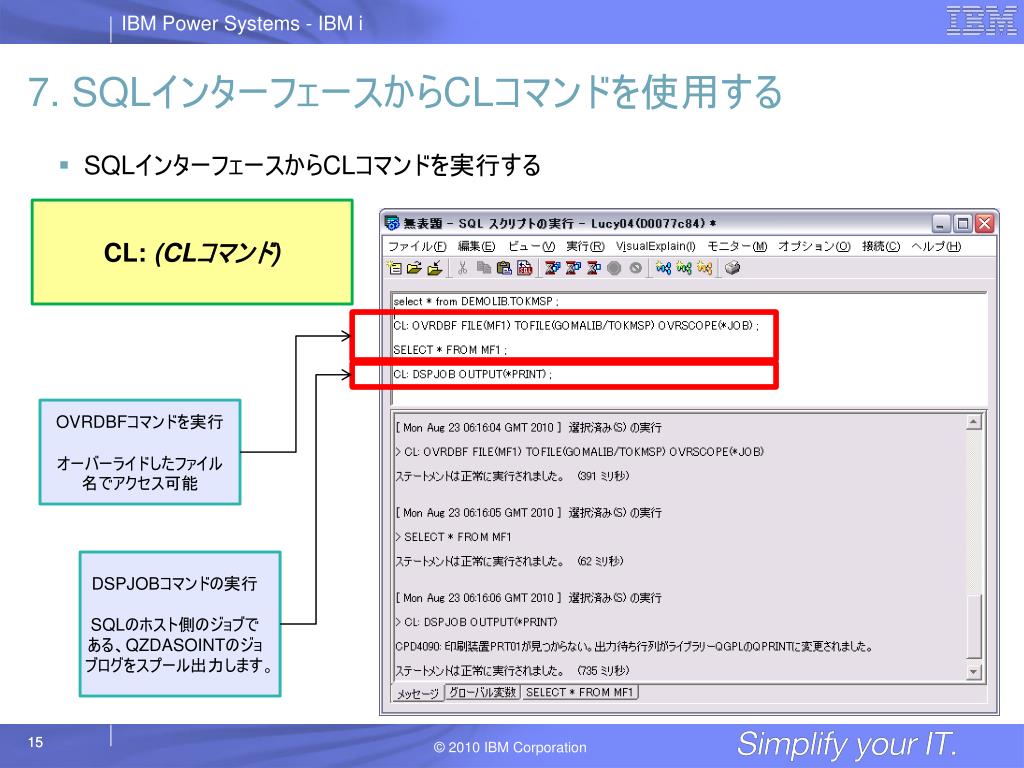Viewport: 1024px width, 768px height.
Task: Open the VisualExplain(I) menu
Action: (x=656, y=246)
